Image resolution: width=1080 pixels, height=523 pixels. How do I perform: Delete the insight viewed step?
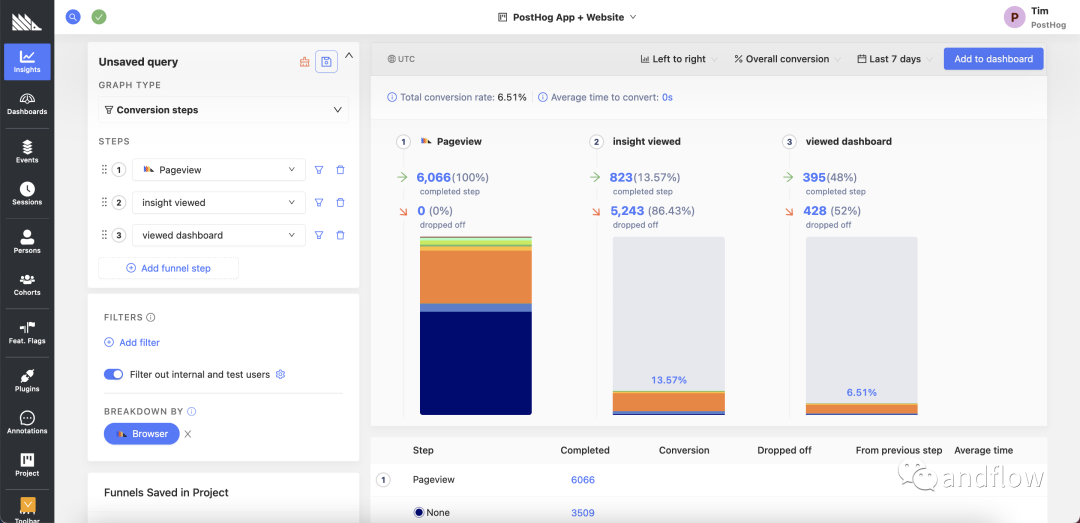coord(340,203)
